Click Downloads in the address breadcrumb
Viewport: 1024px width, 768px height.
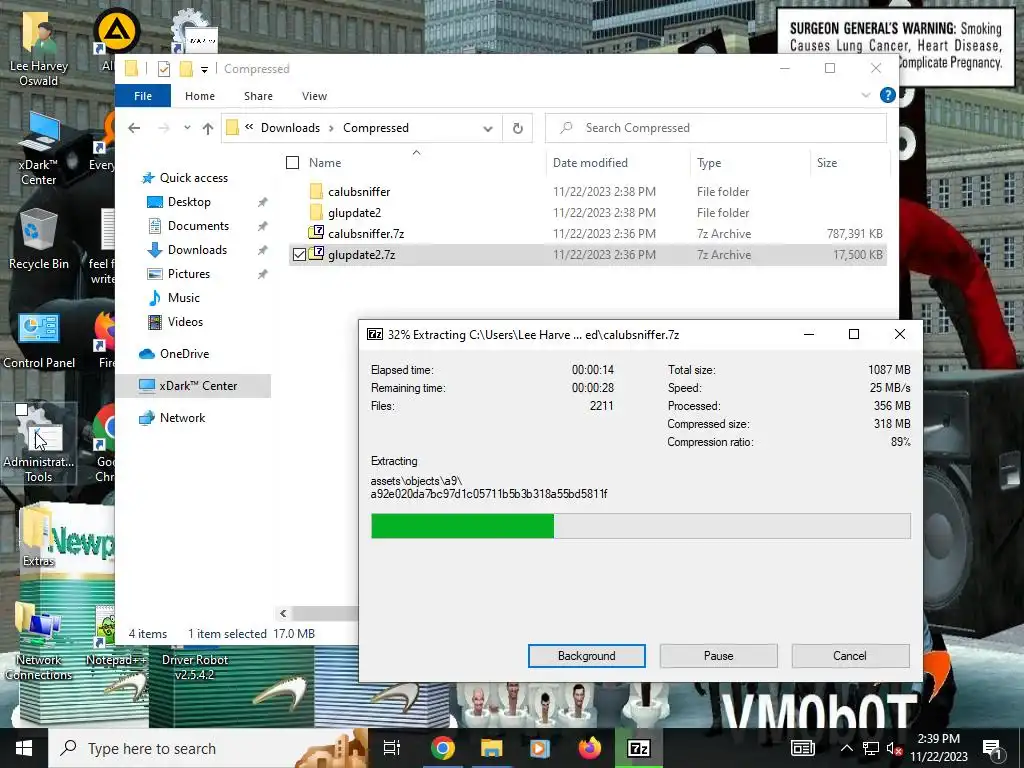[290, 128]
